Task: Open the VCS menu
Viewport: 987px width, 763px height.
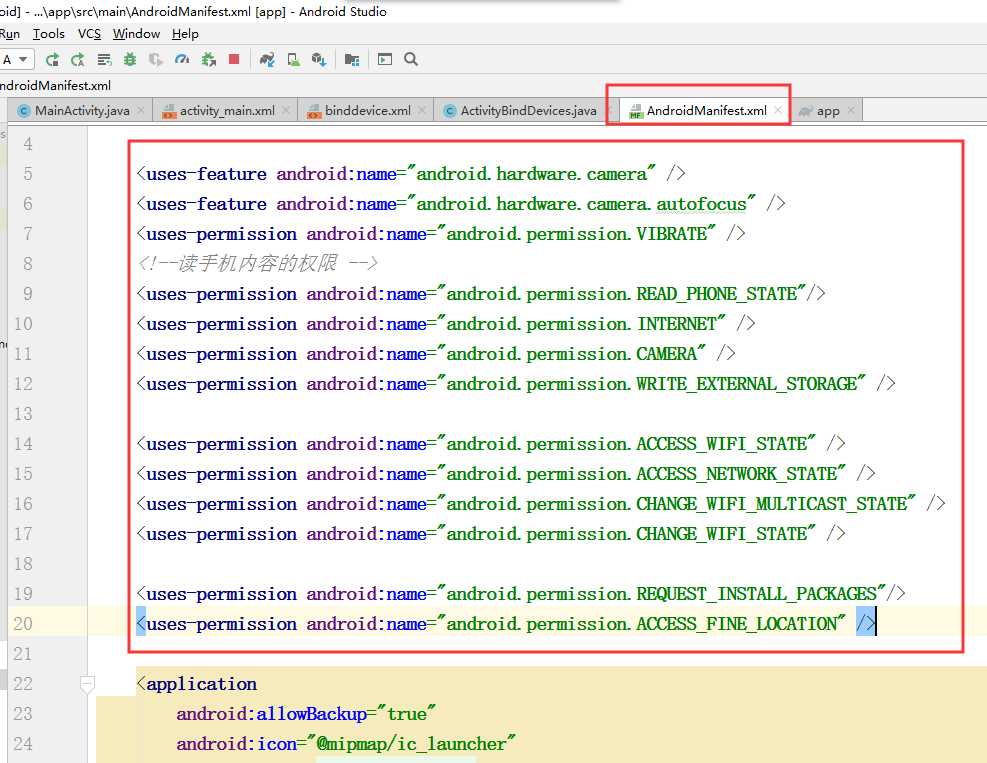Action: [x=89, y=34]
